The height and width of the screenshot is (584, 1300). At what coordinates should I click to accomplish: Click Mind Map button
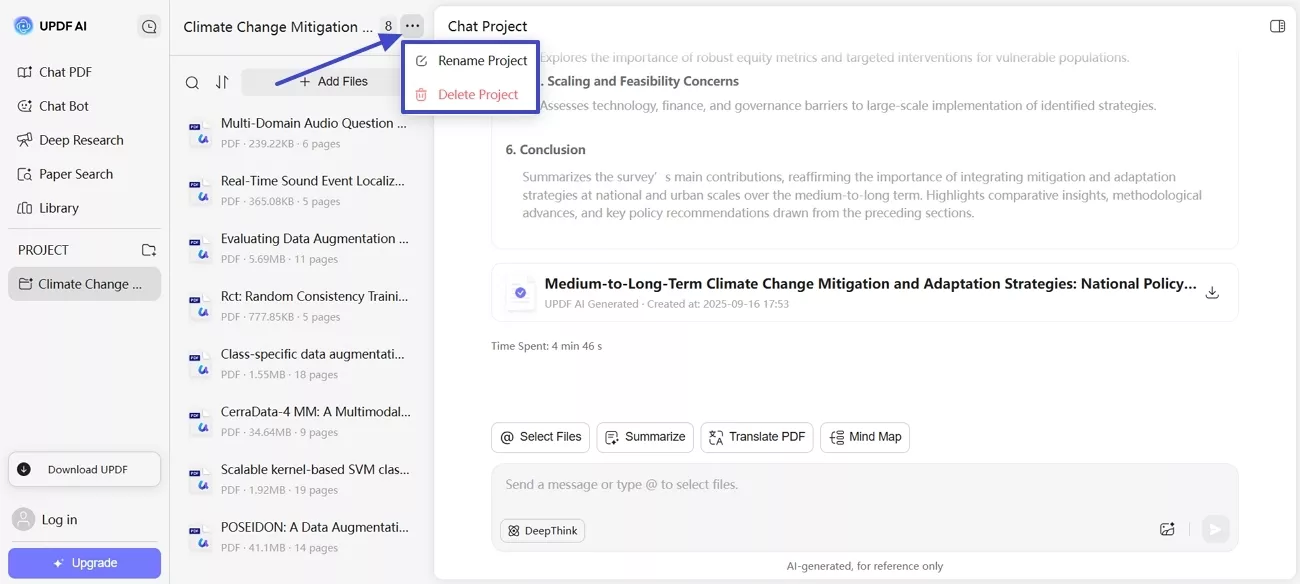[x=865, y=437]
